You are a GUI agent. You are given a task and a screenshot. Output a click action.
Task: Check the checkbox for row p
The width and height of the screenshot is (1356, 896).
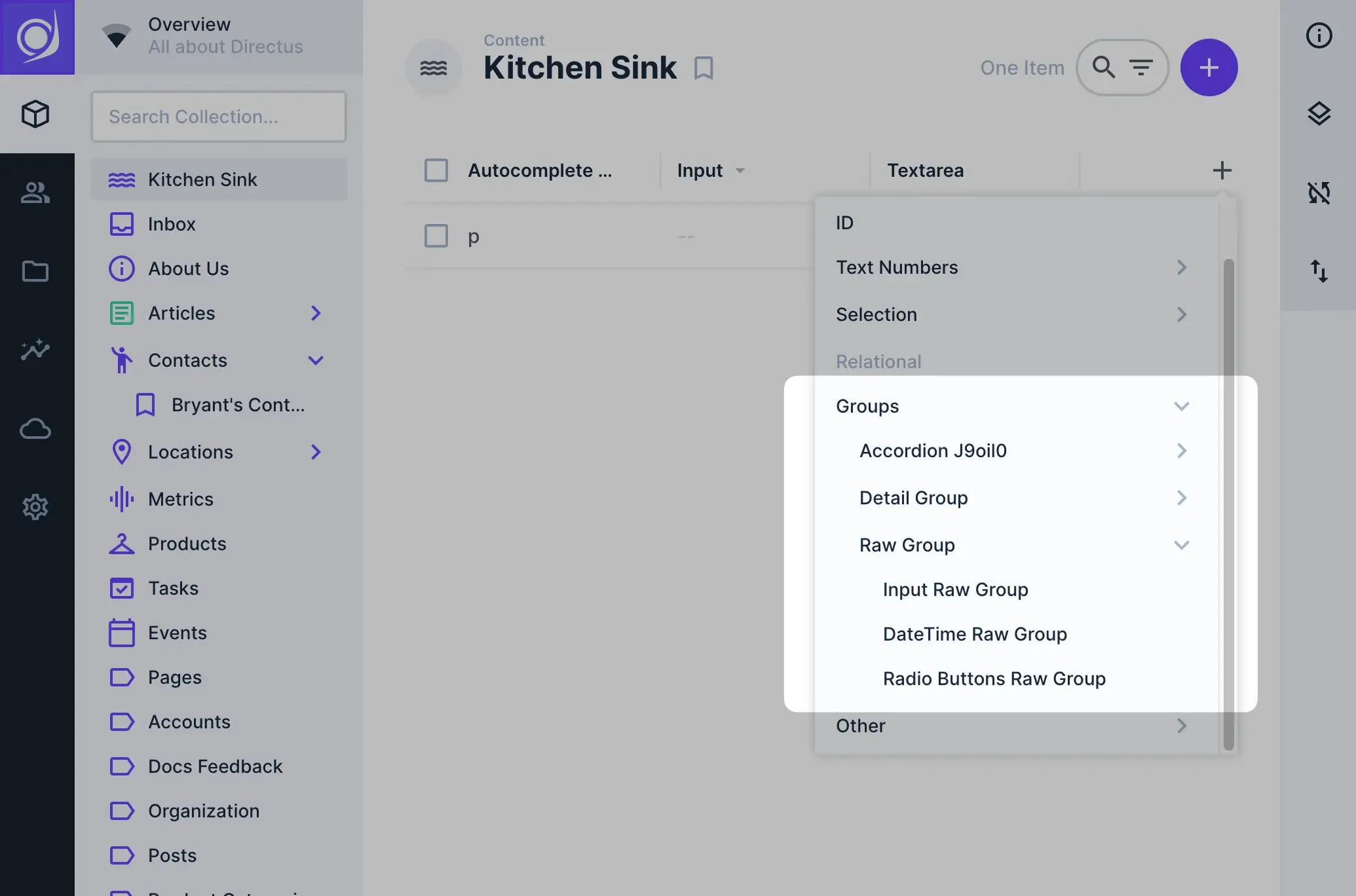point(435,236)
